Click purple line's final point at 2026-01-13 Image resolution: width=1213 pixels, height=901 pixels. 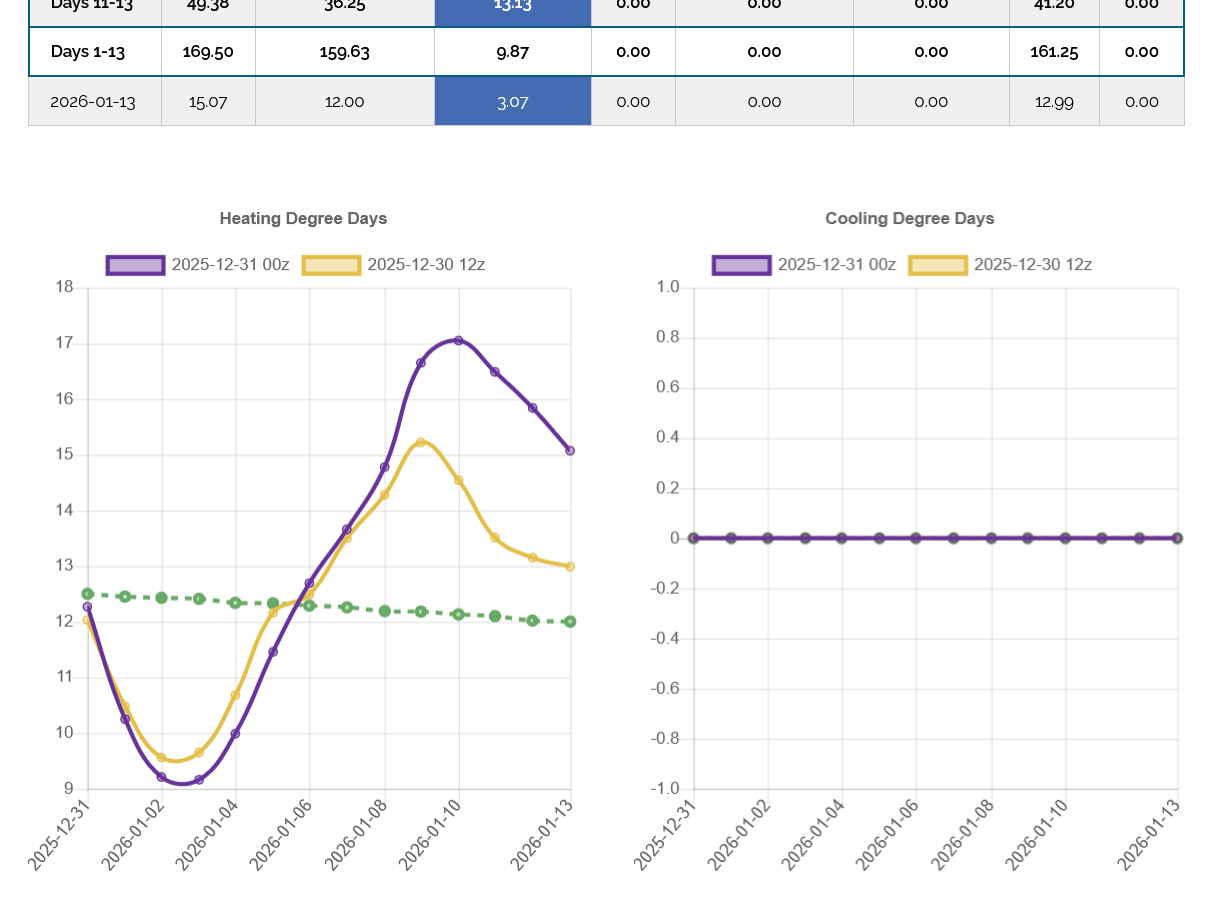tap(570, 451)
